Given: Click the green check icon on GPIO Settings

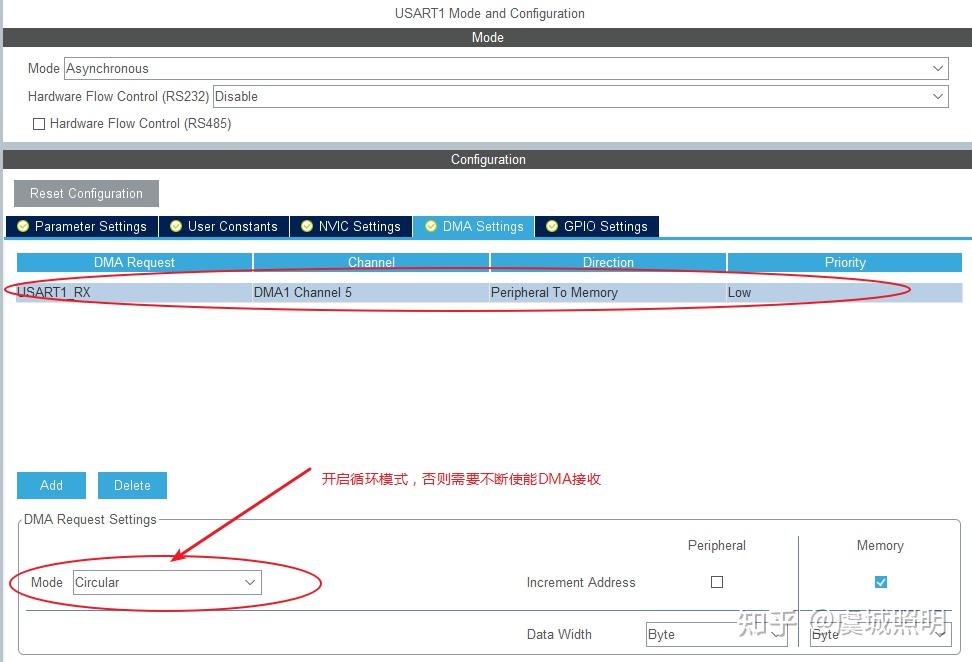Looking at the screenshot, I should (x=551, y=226).
